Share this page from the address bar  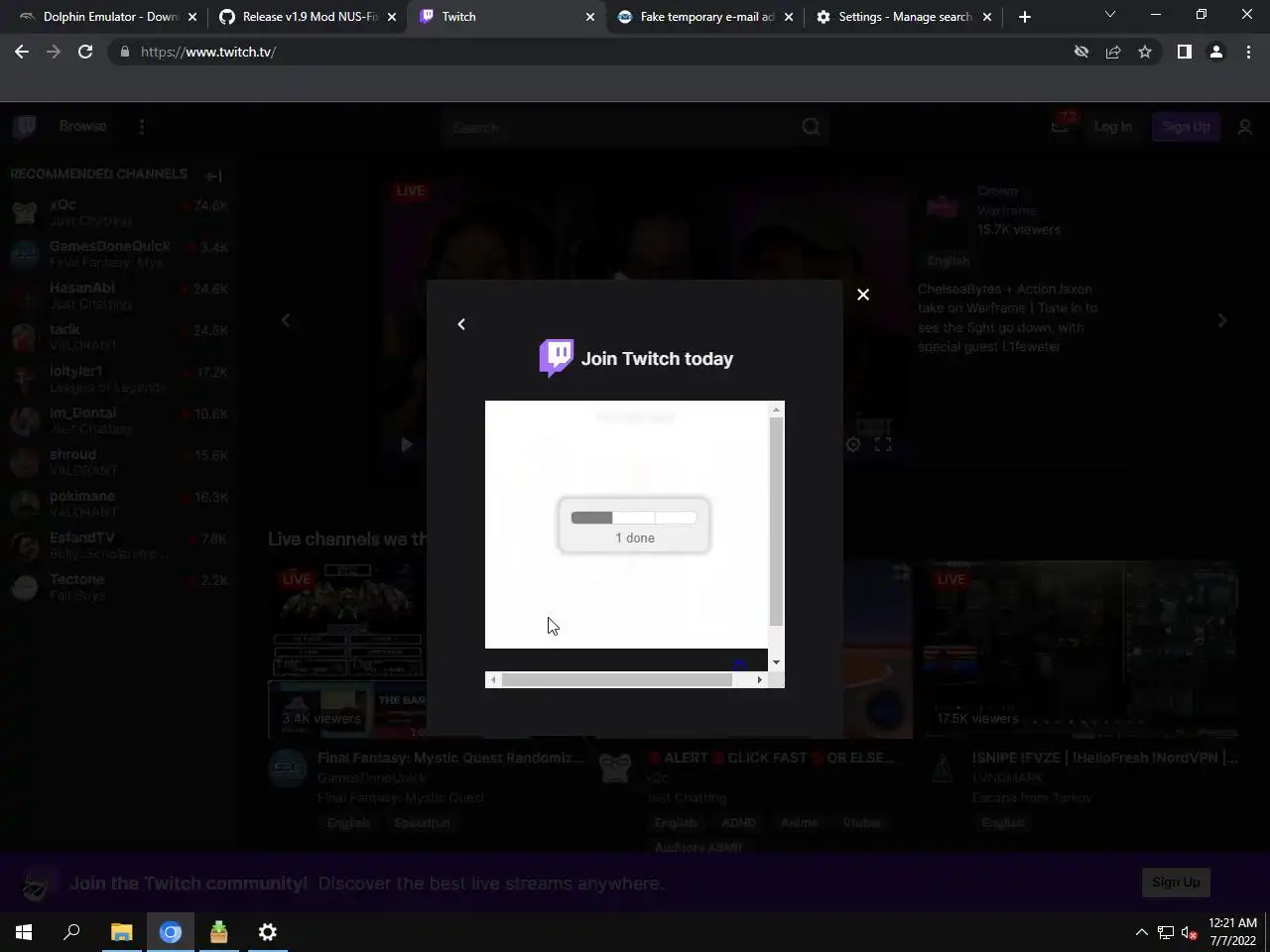(1113, 52)
